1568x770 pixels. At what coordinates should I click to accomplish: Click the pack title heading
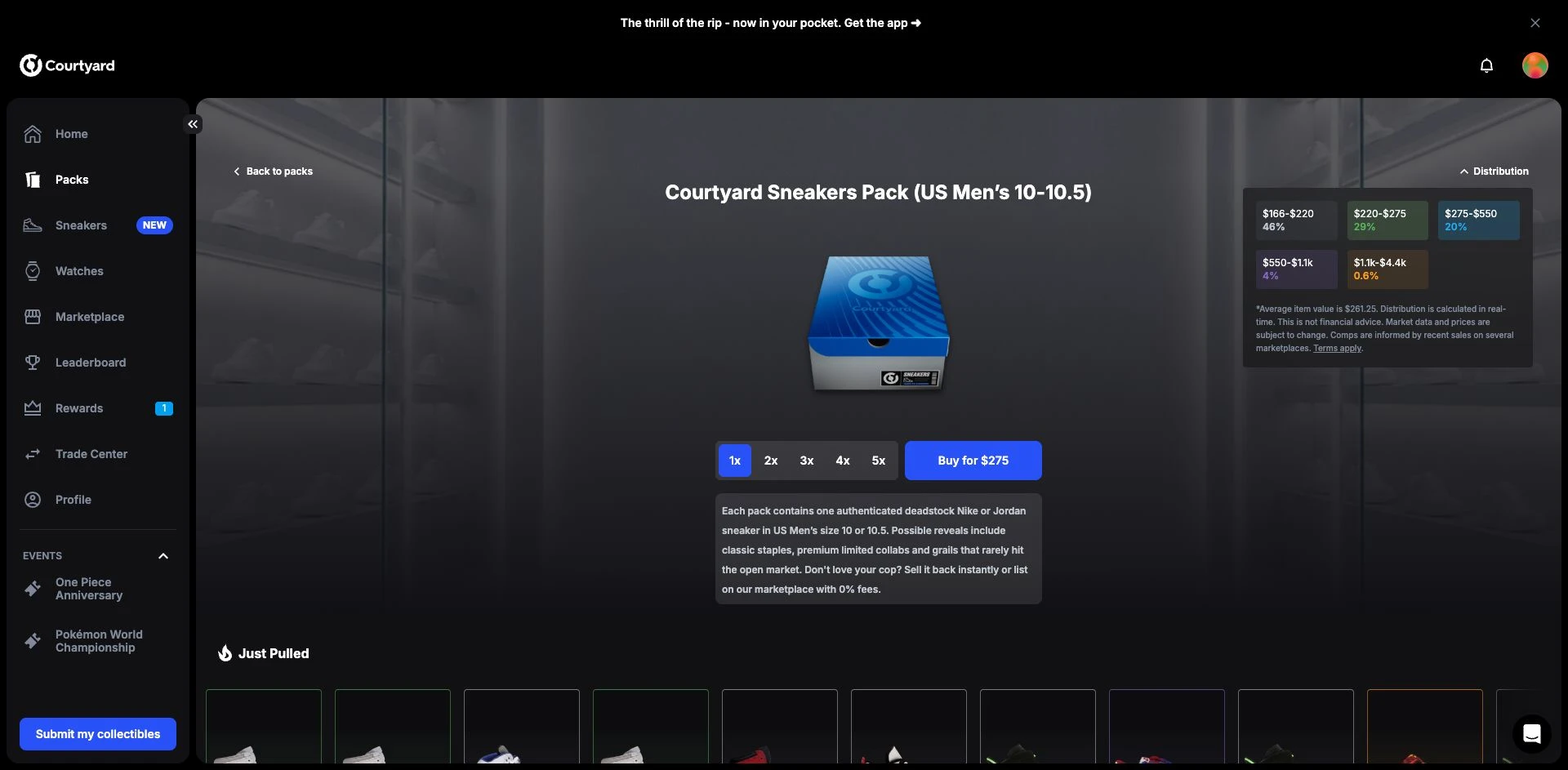click(878, 193)
